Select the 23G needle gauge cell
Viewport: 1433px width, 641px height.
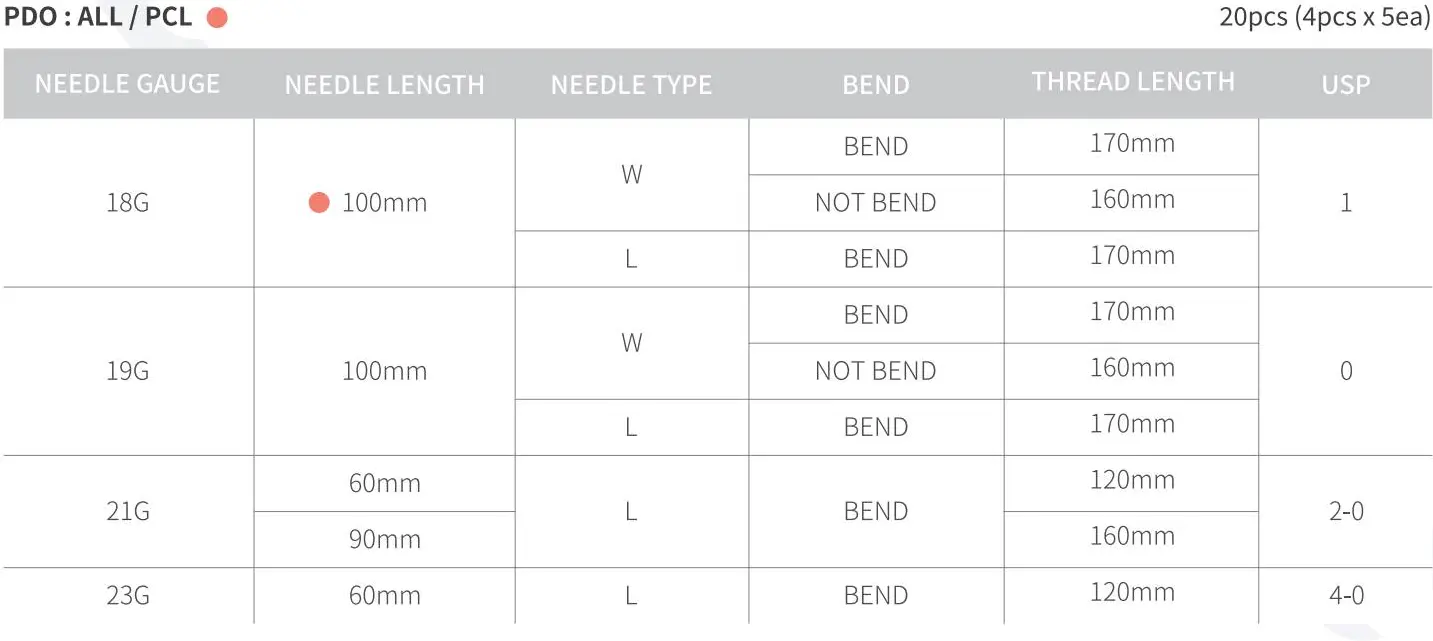click(127, 596)
